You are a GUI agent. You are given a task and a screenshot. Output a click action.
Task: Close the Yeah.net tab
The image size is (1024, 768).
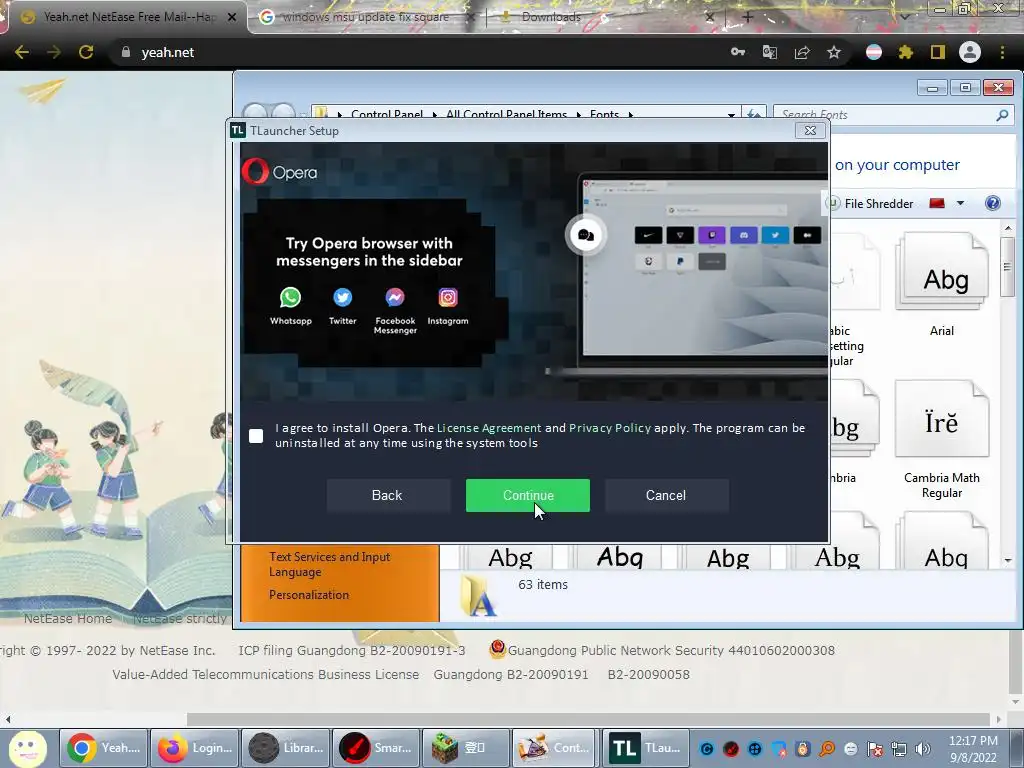232,17
